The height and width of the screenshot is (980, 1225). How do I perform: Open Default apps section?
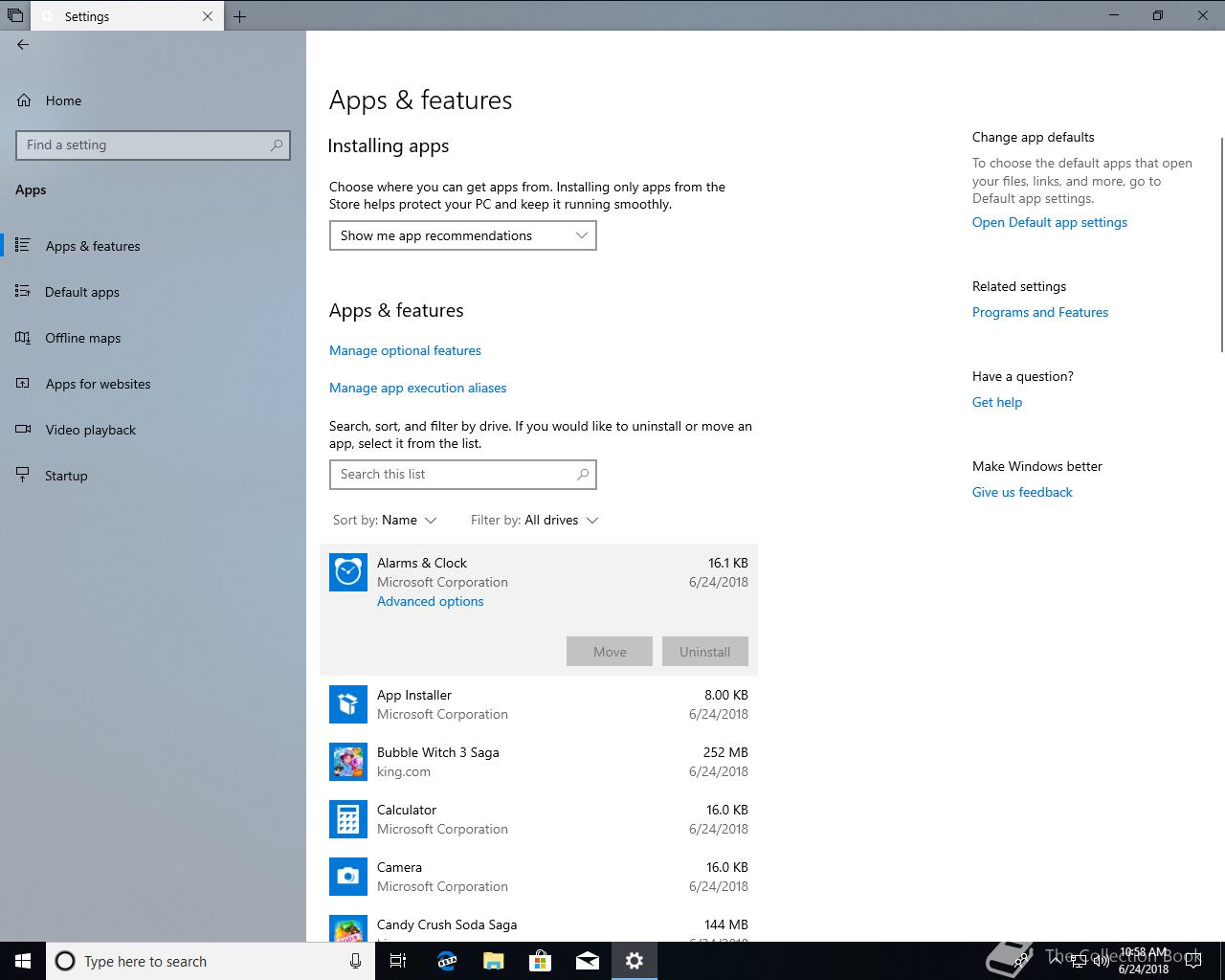pos(82,292)
